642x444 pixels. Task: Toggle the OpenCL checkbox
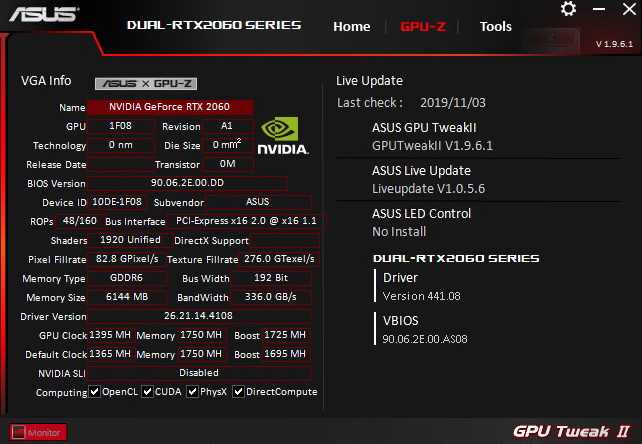click(x=95, y=392)
